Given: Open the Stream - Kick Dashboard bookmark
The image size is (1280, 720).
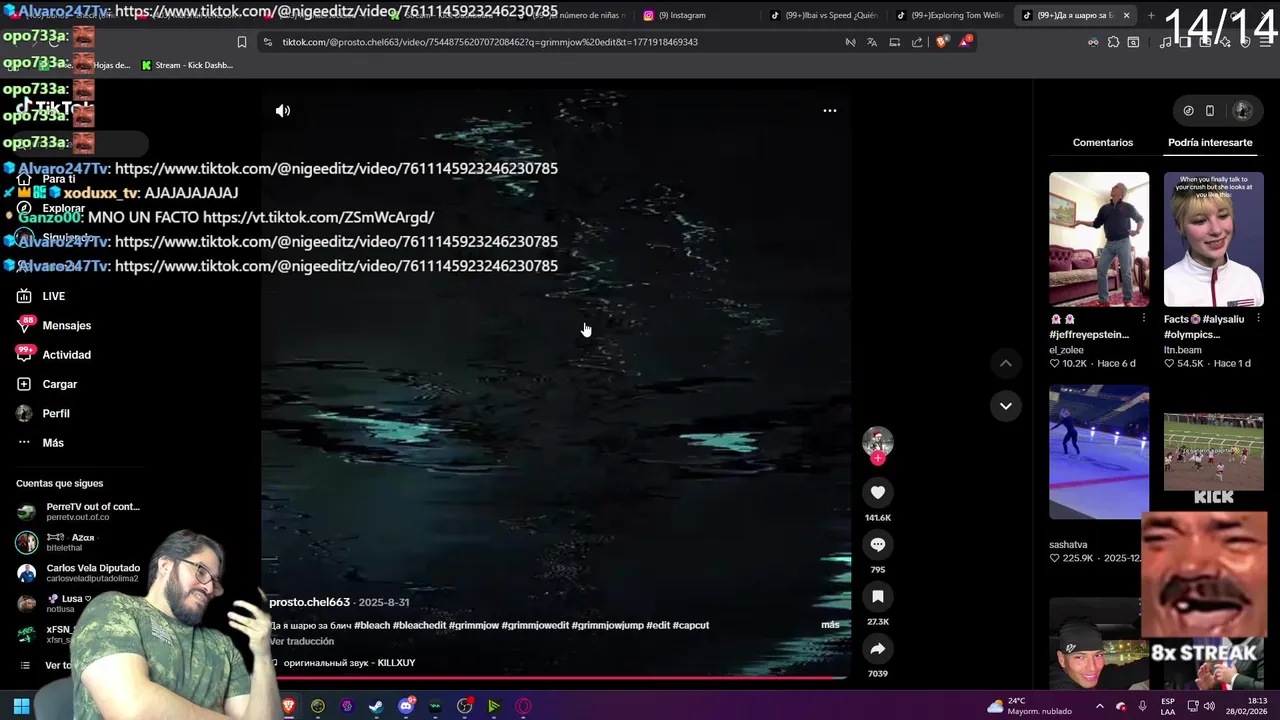Looking at the screenshot, I should click(x=187, y=65).
